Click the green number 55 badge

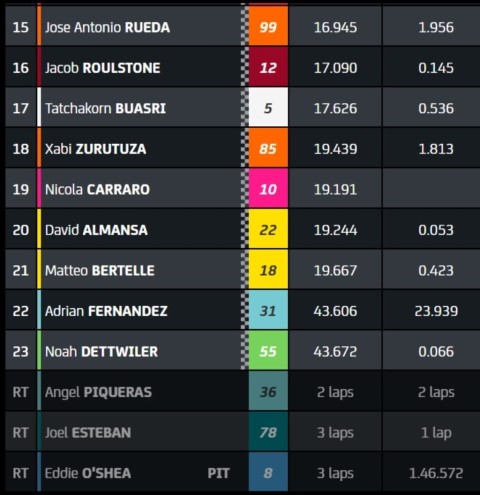[268, 351]
